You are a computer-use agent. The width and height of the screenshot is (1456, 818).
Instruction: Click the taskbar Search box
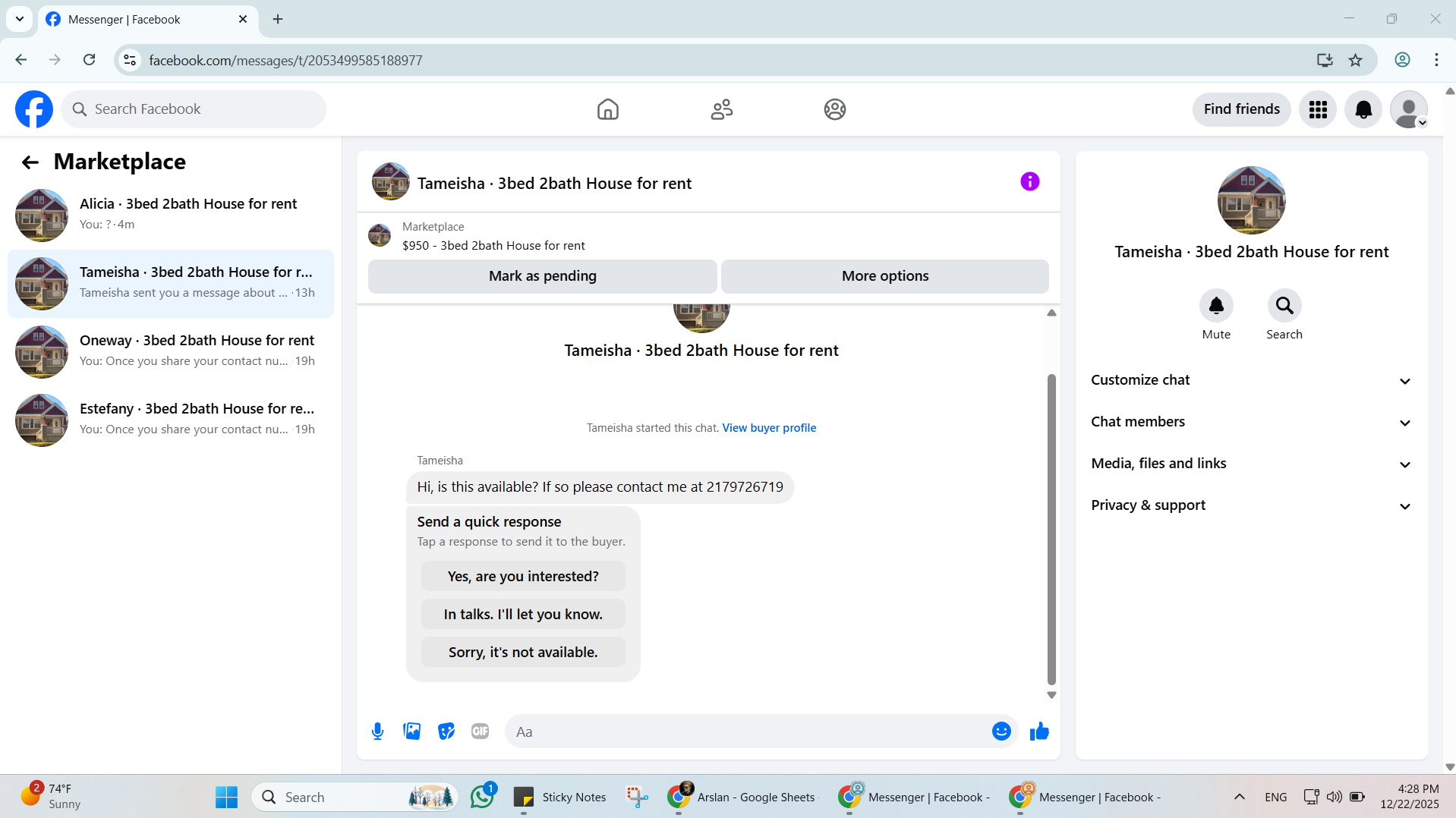coord(355,797)
